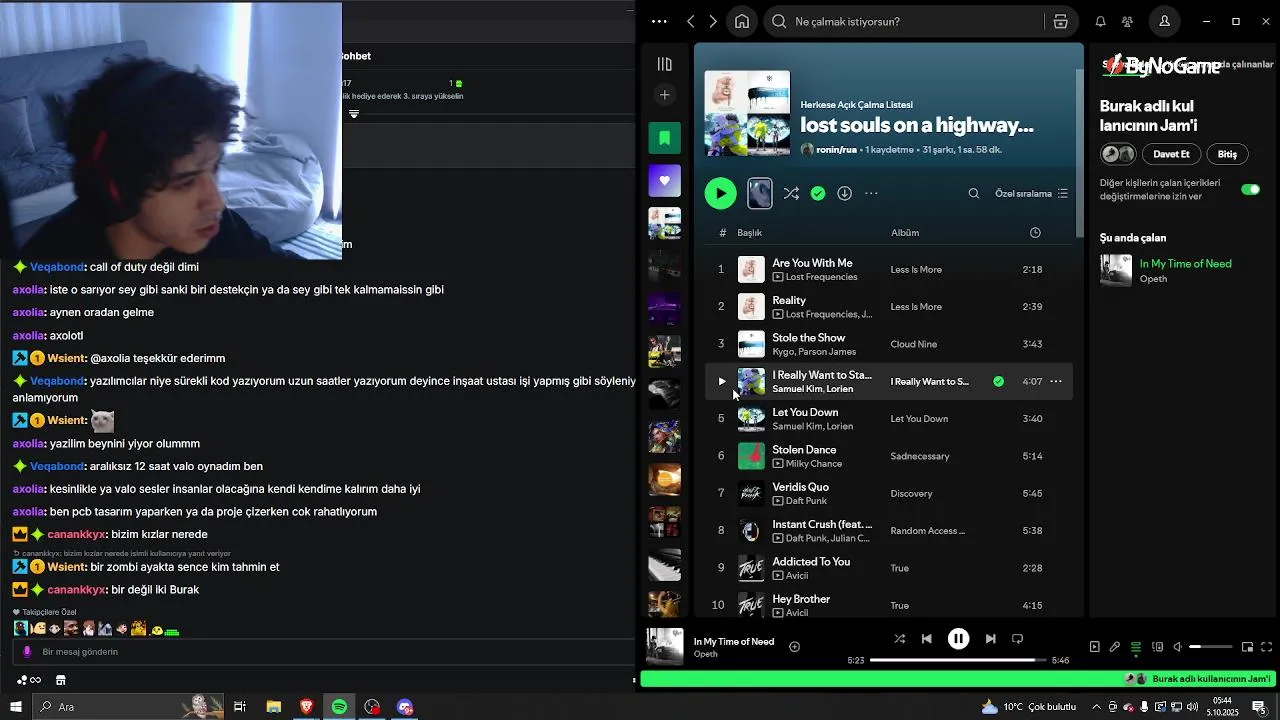
Task: Add current song to Liked Songs
Action: point(794,647)
